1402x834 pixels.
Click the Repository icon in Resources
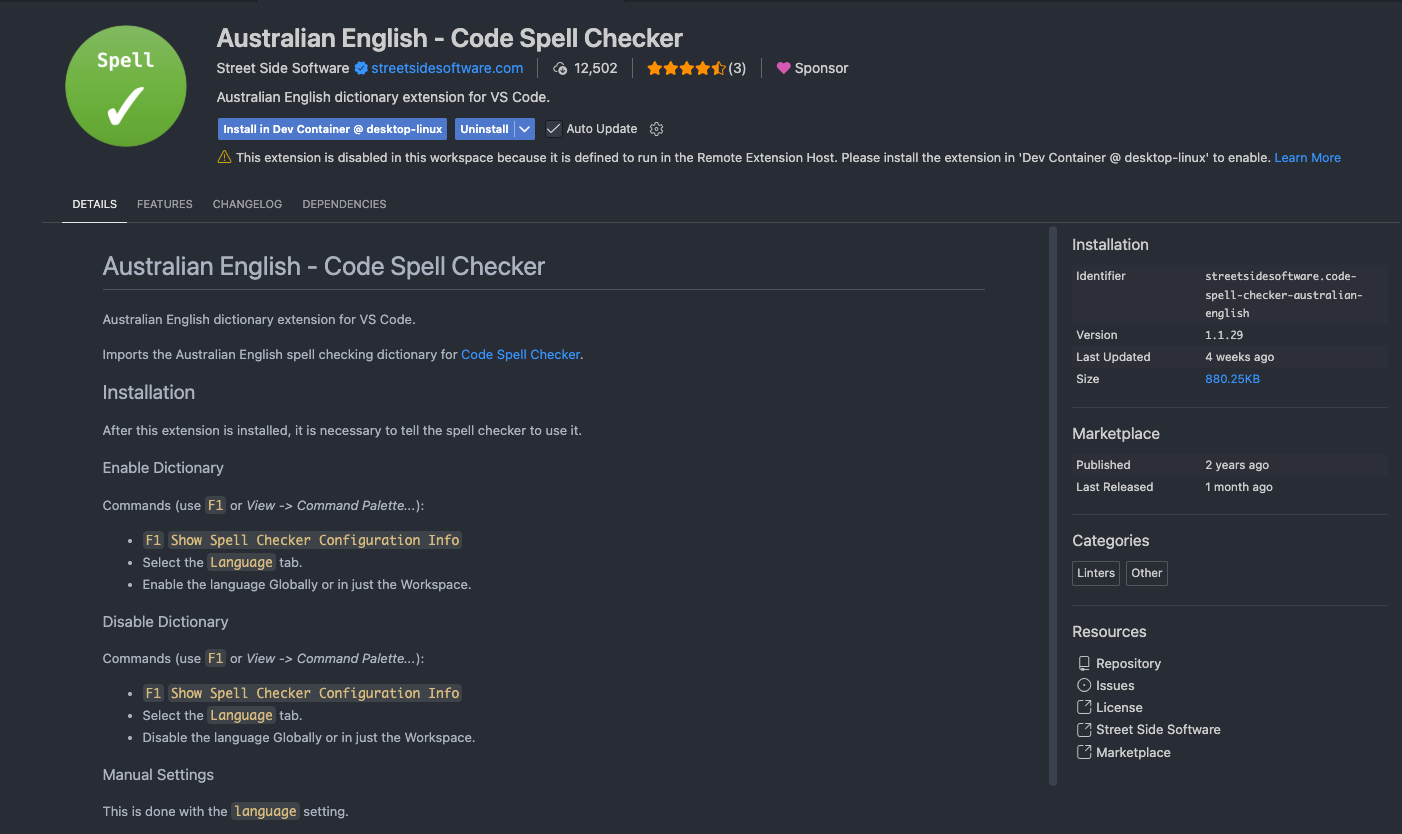[x=1084, y=663]
